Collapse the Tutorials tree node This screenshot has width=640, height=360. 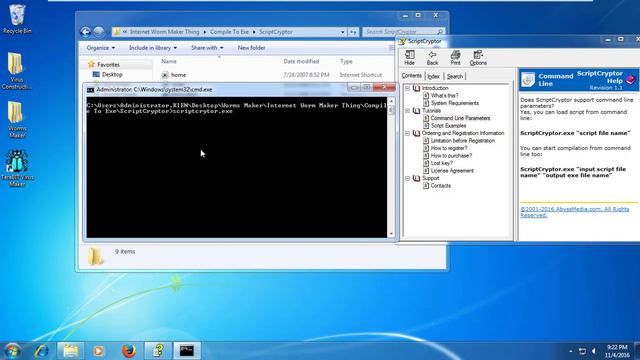(407, 111)
